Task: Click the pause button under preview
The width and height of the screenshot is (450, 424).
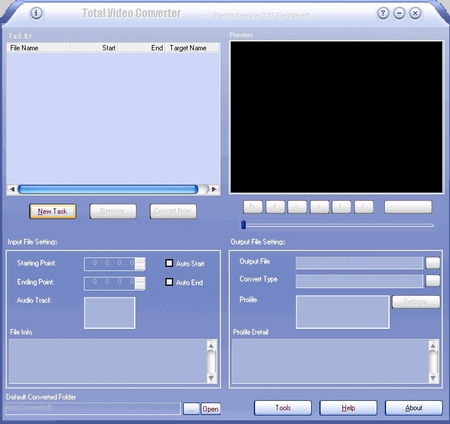Action: [275, 207]
